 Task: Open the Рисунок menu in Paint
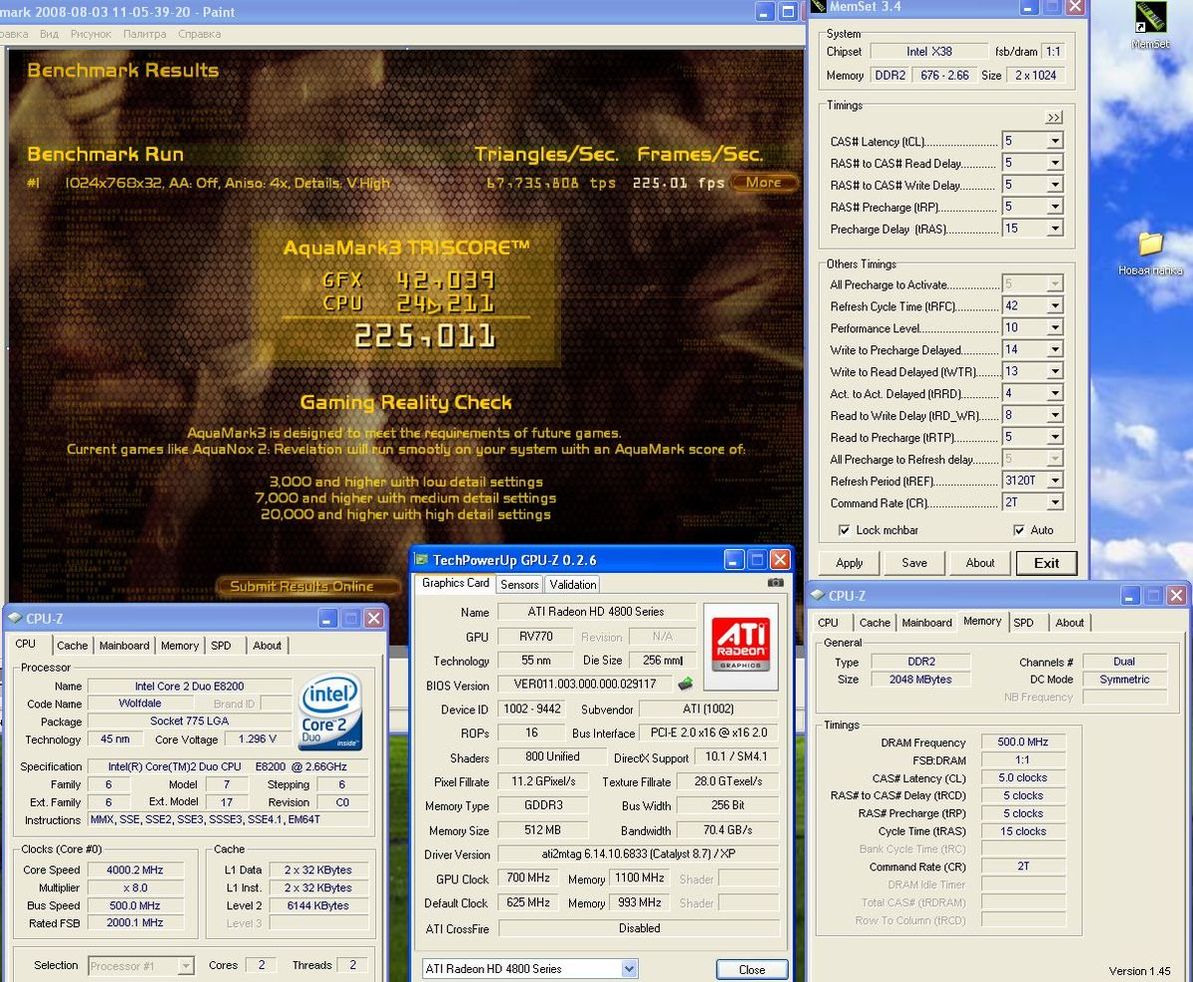click(91, 34)
